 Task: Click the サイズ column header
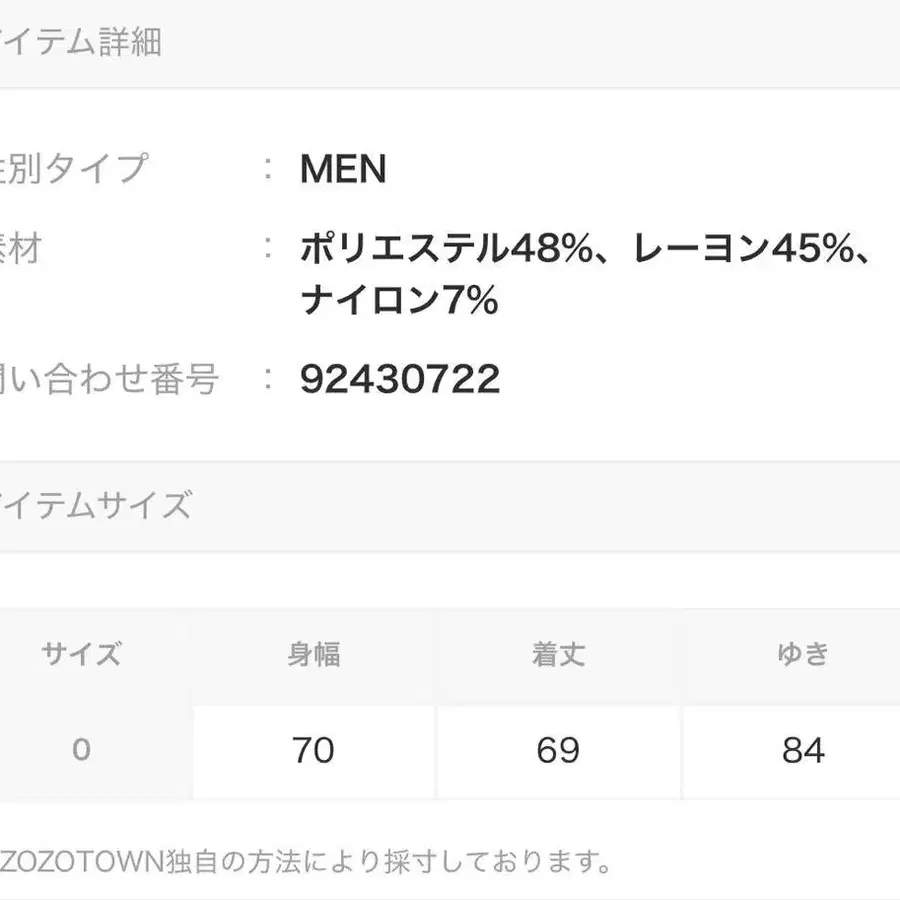tap(81, 655)
